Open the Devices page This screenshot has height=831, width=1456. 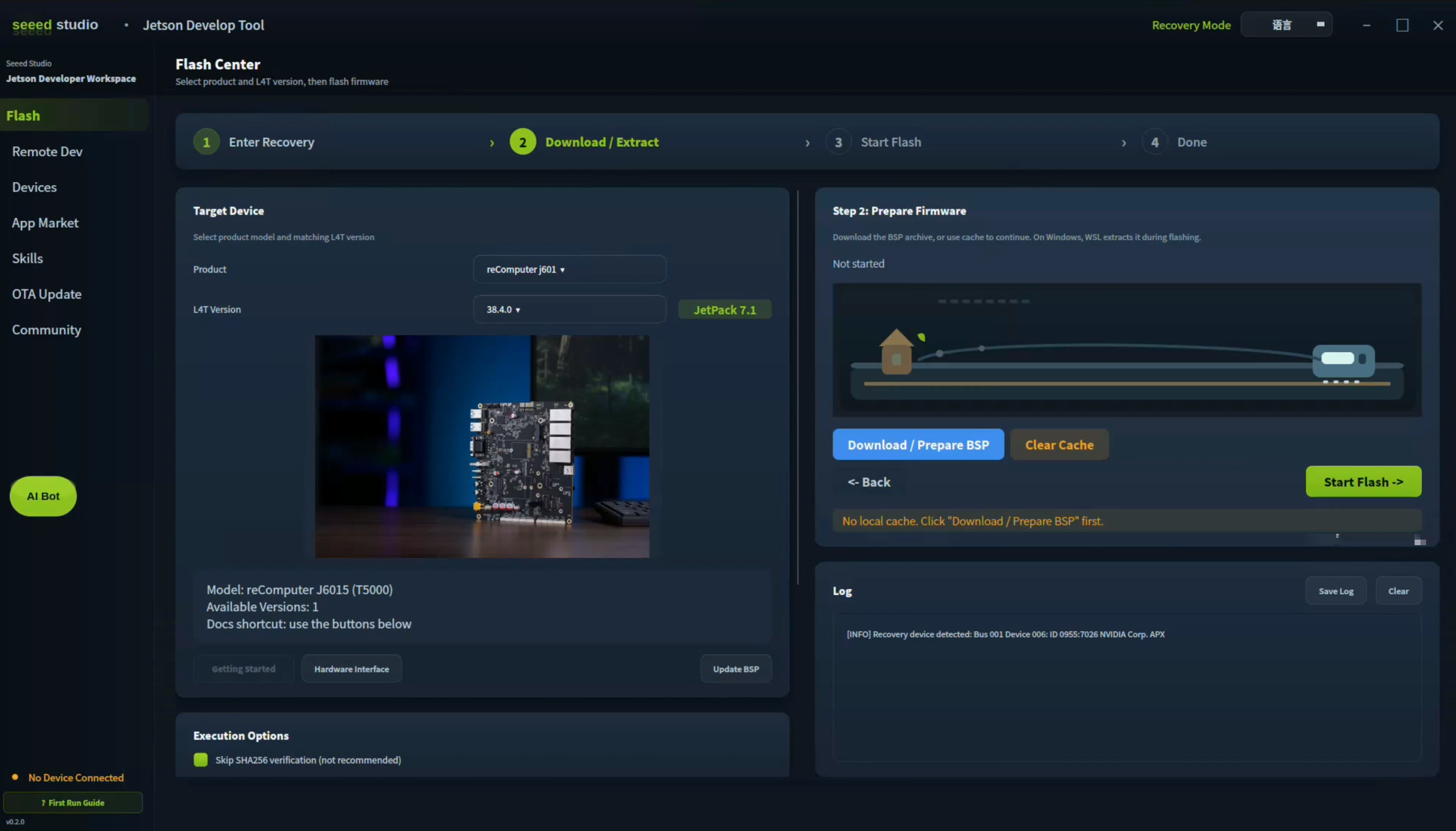[x=34, y=187]
